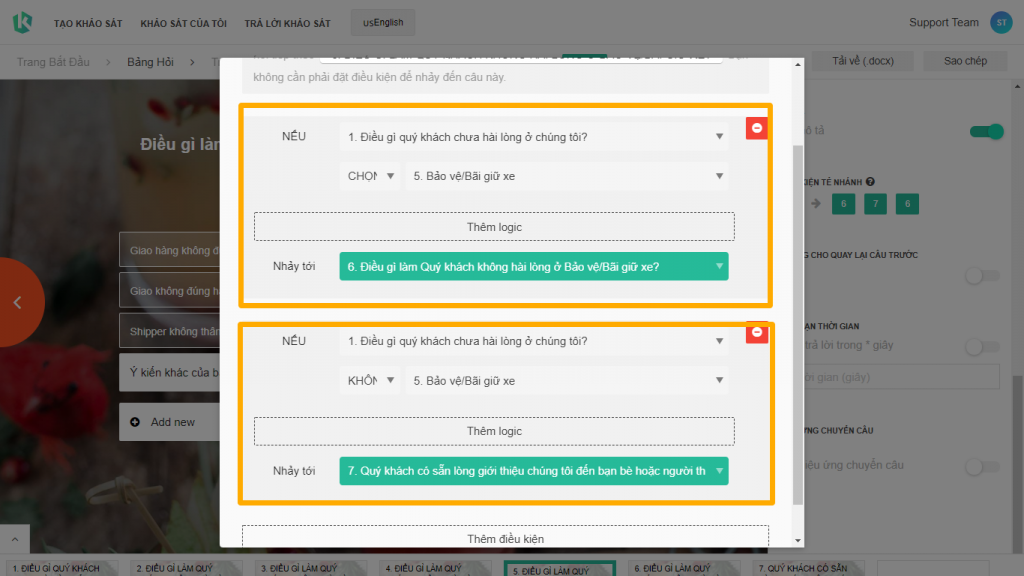1024x576 pixels.
Task: Click Support Team account name
Action: [944, 22]
